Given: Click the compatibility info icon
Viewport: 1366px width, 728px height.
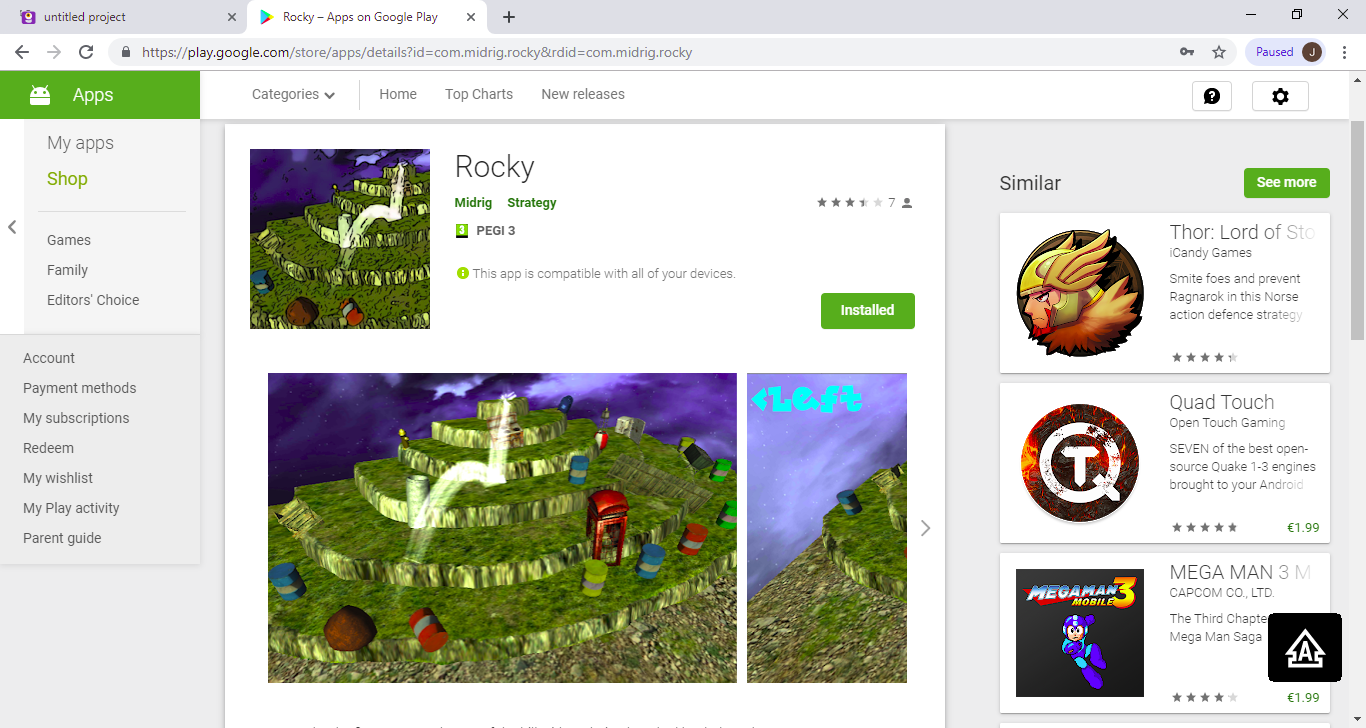Looking at the screenshot, I should coord(463,273).
